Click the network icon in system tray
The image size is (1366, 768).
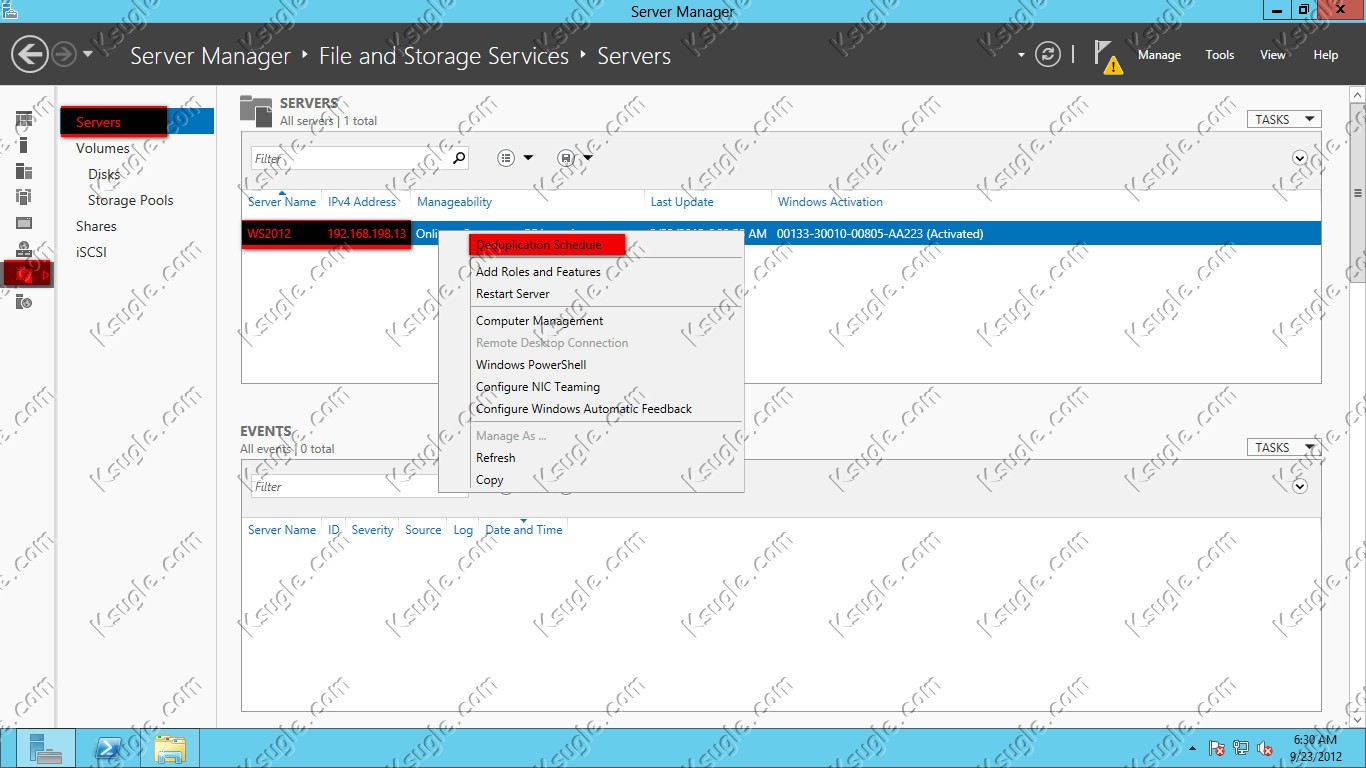pyautogui.click(x=1241, y=748)
